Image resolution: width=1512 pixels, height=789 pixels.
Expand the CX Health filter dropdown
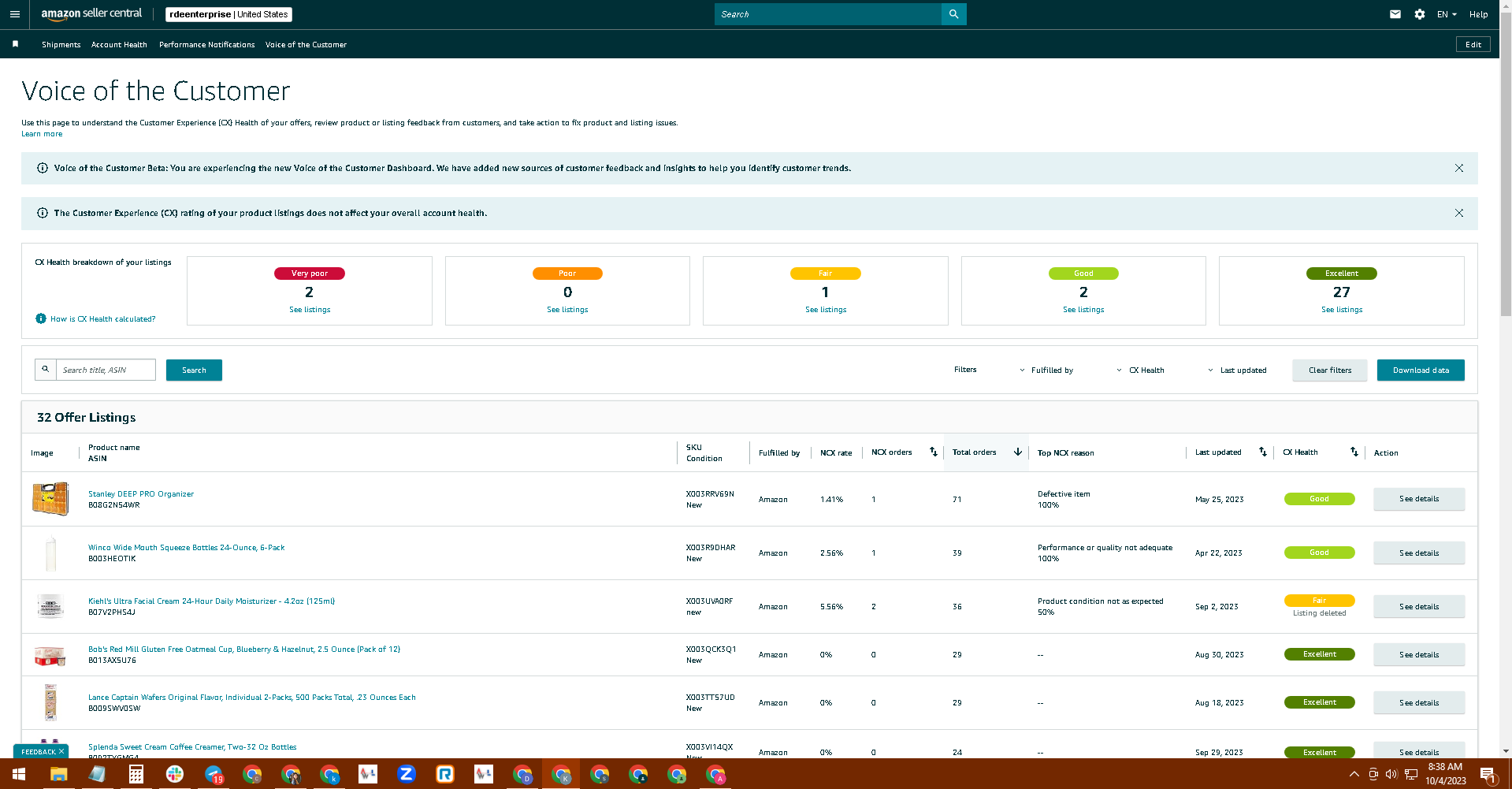pyautogui.click(x=1171, y=370)
